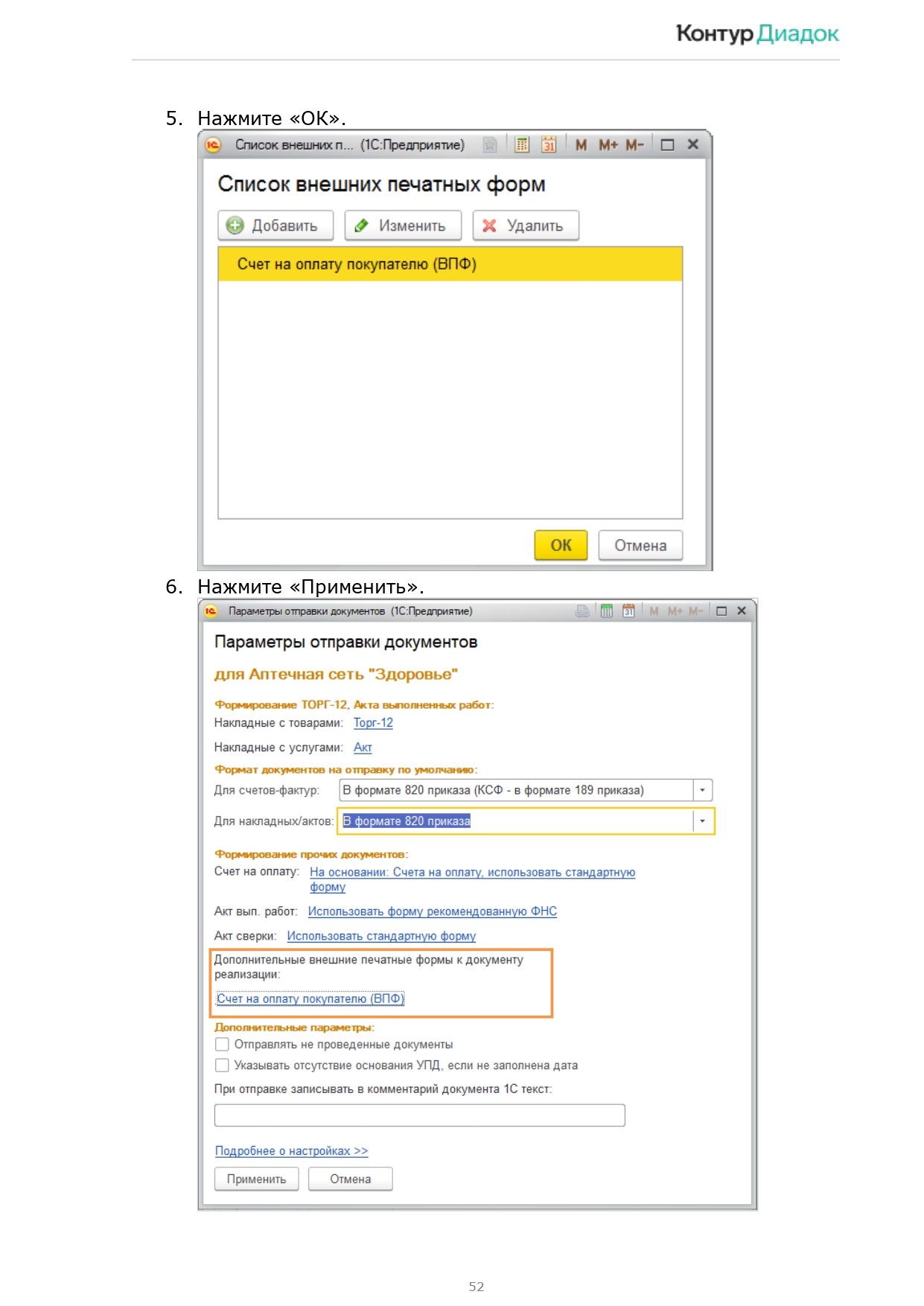
Task: Click the calculator icon in external forms window
Action: pos(522,144)
